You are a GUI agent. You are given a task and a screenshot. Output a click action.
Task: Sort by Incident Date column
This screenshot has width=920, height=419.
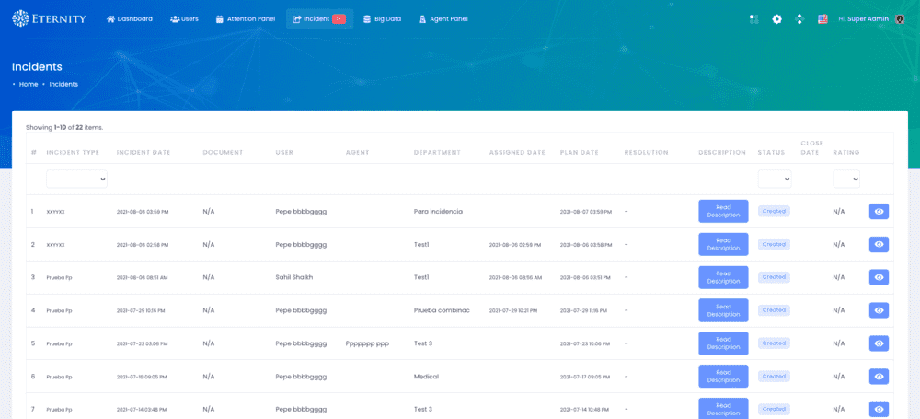click(143, 153)
